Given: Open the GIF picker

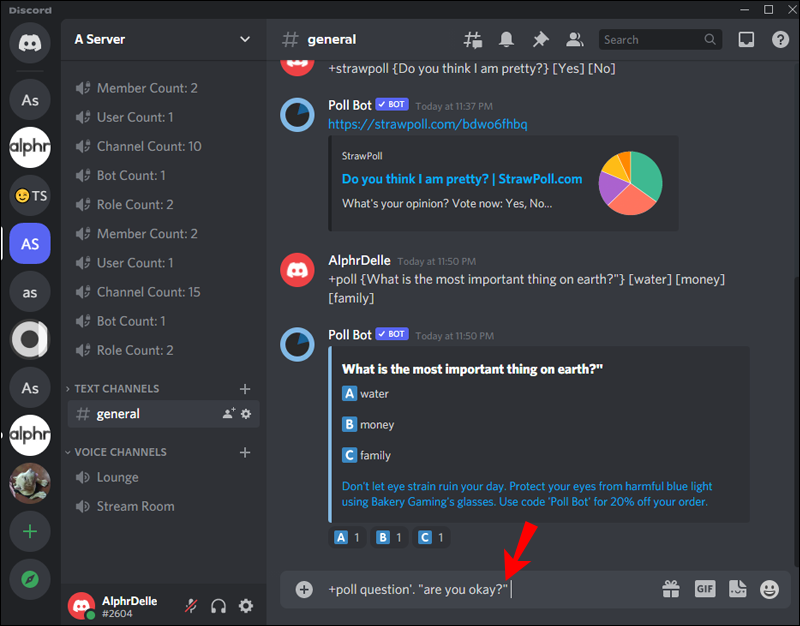Looking at the screenshot, I should (x=704, y=589).
